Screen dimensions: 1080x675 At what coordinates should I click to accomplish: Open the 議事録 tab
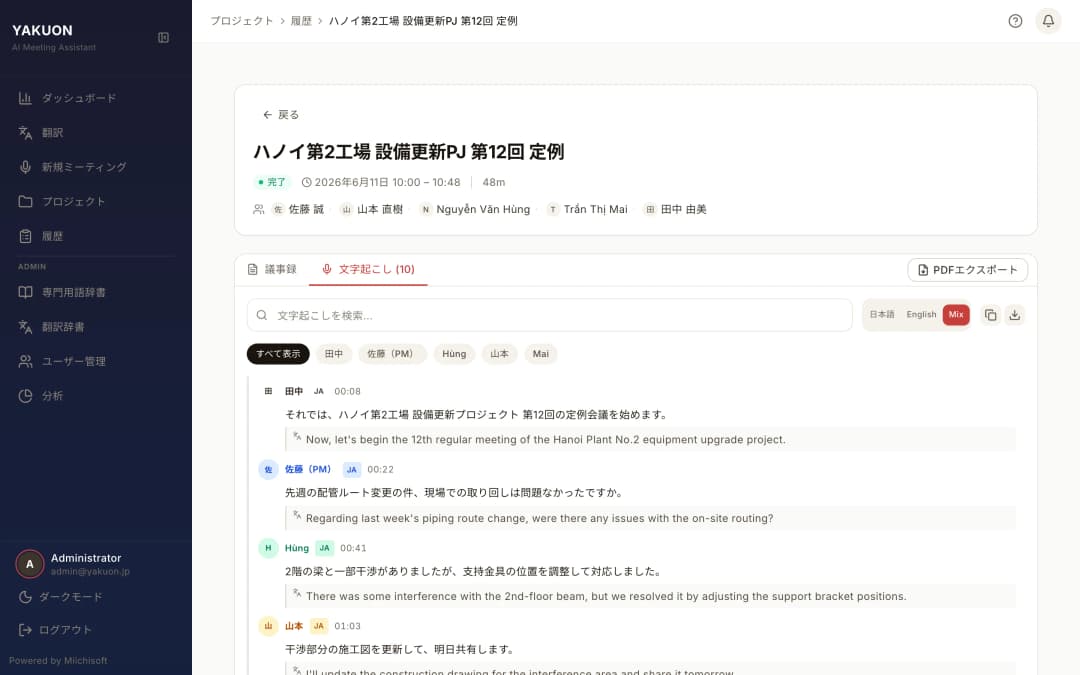272,269
